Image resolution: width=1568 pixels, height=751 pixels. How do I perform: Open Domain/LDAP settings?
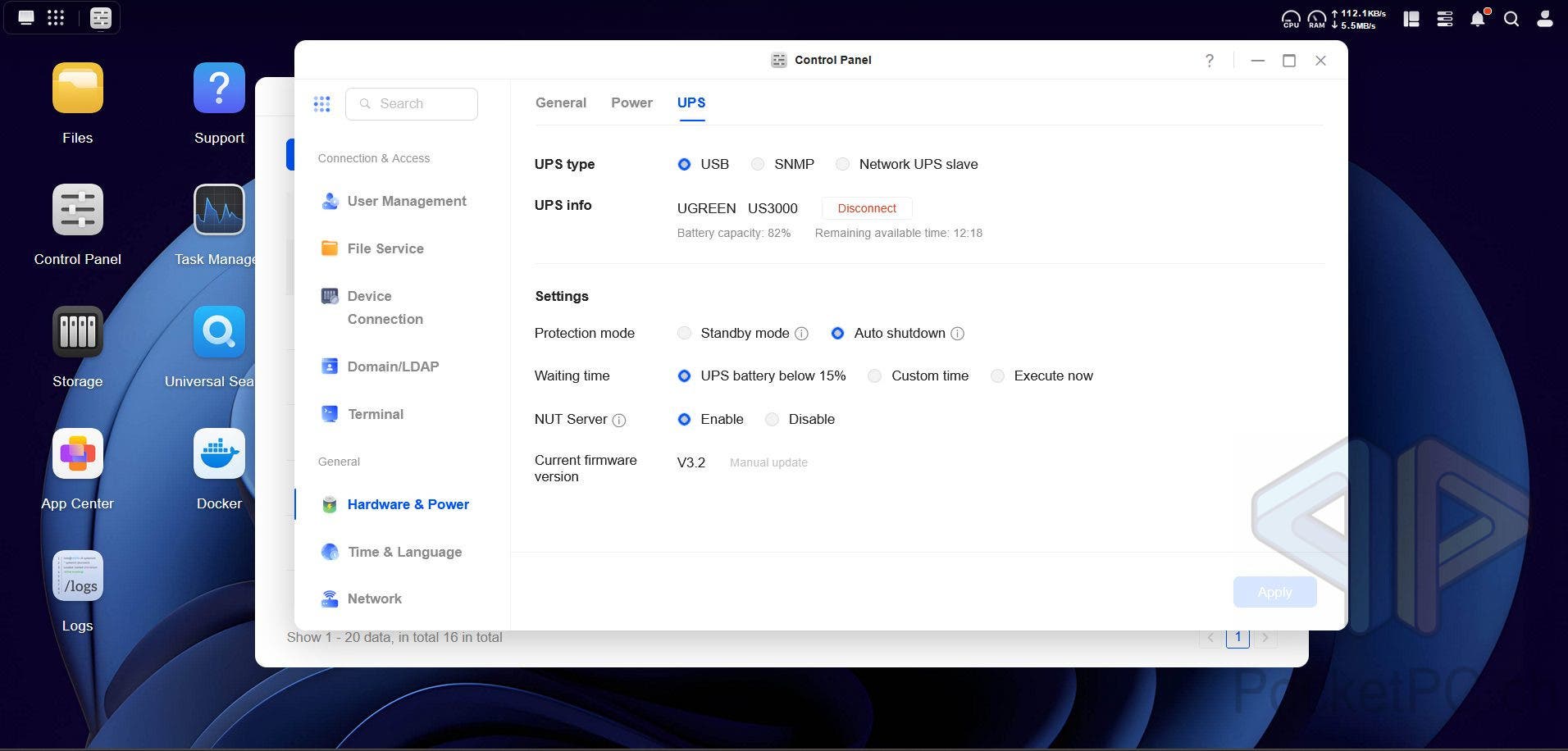coord(394,366)
